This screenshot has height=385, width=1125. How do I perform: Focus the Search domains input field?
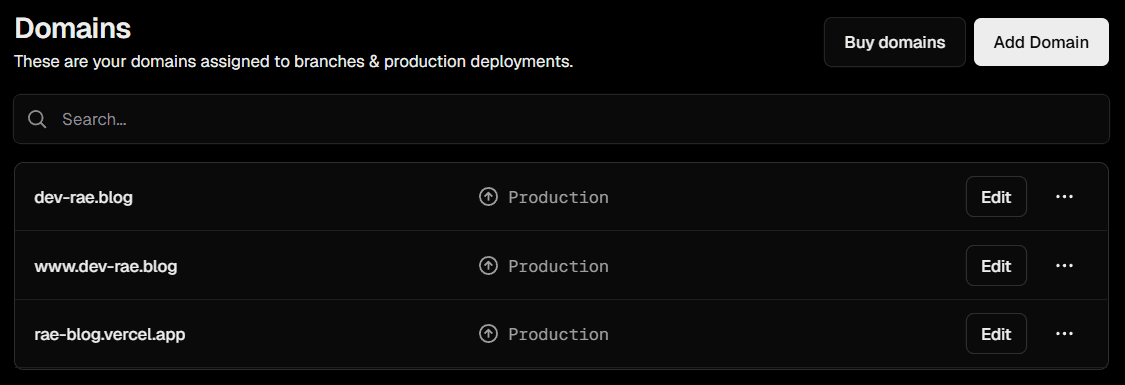pyautogui.click(x=561, y=119)
